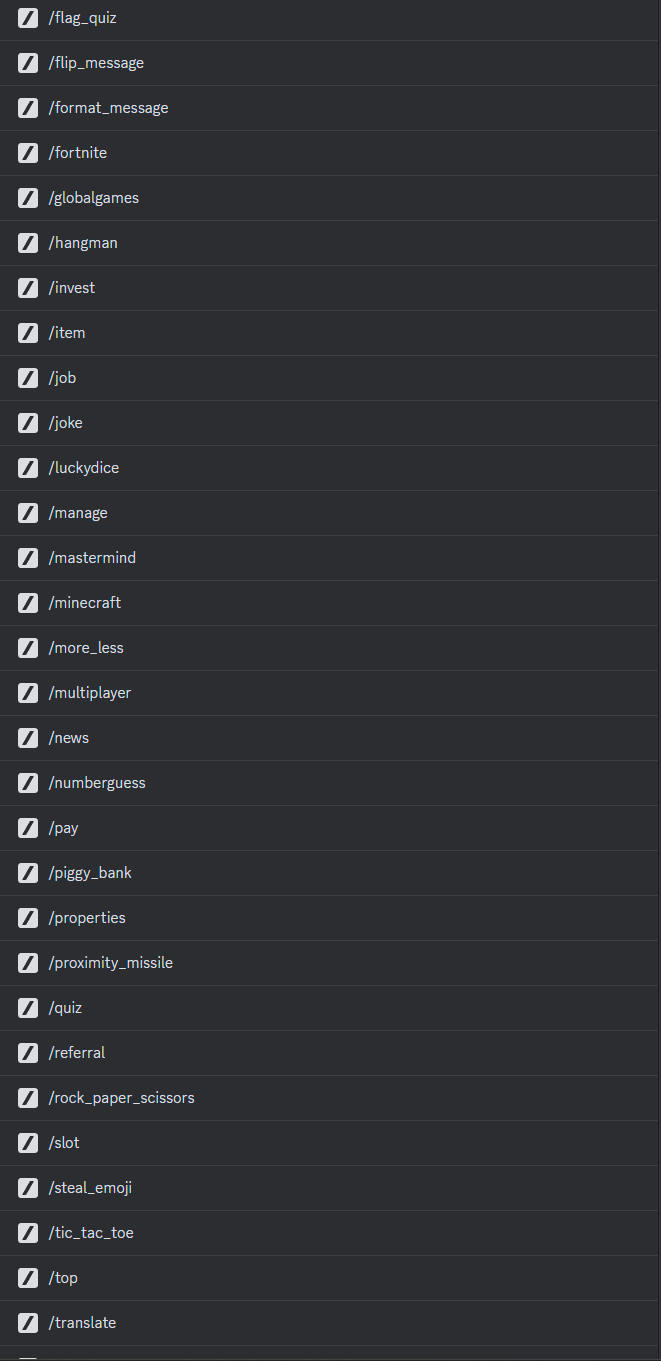Click the slash icon beside /flag_quiz
This screenshot has height=1361, width=661.
(28, 18)
